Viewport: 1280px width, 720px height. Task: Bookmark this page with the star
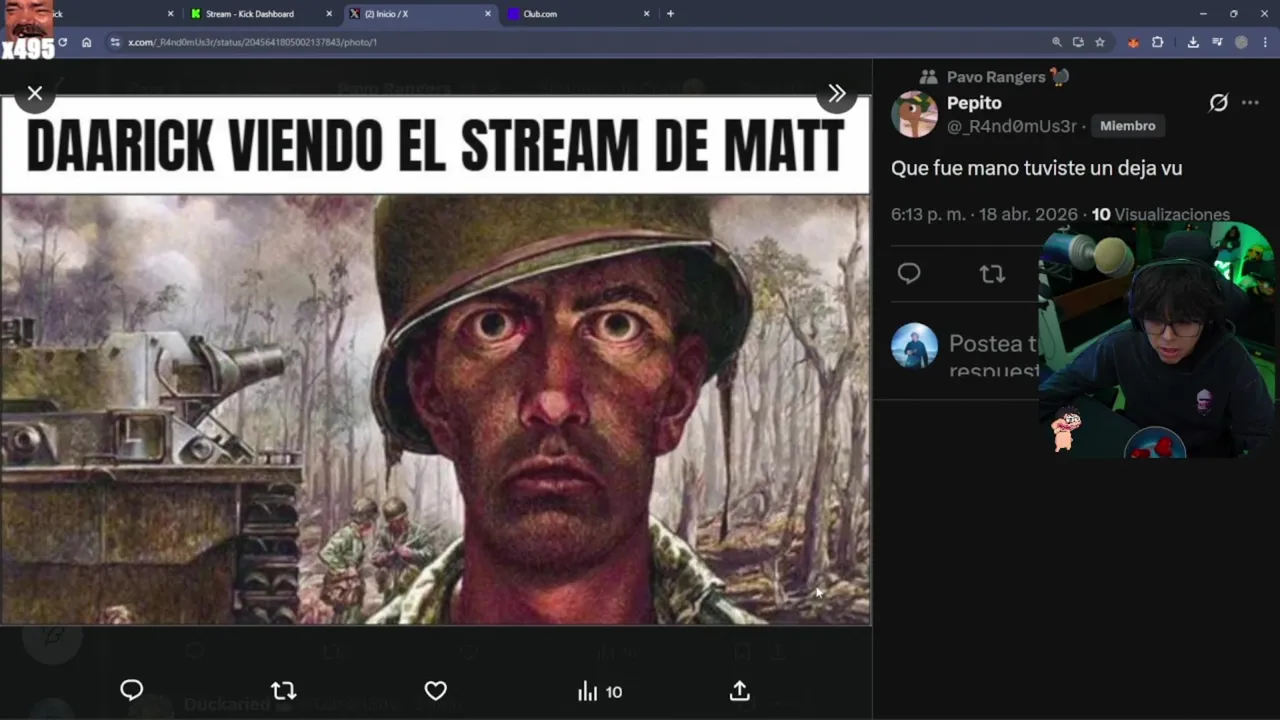[1100, 42]
